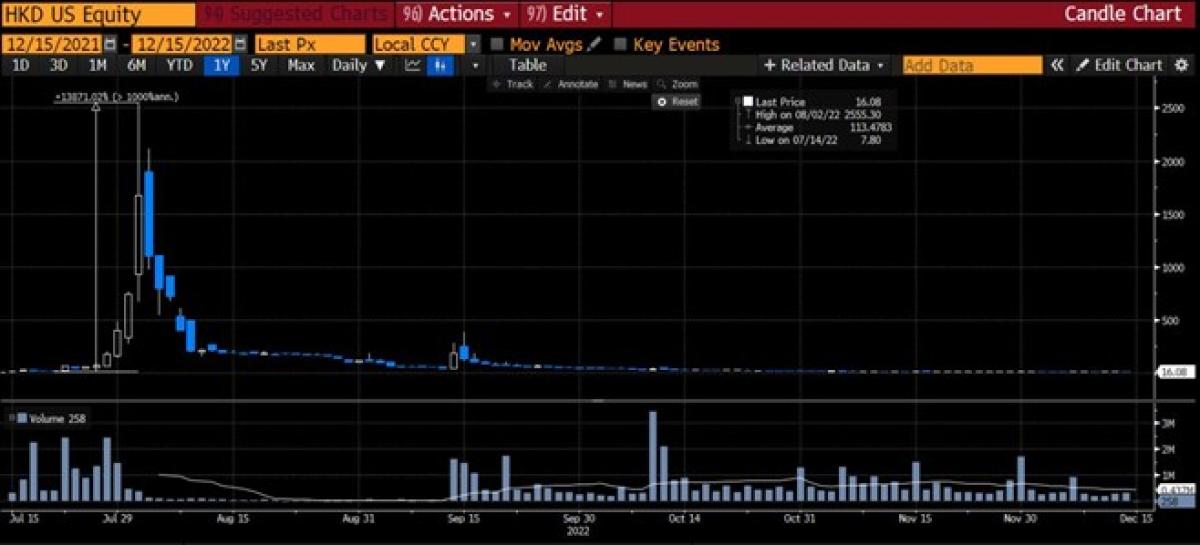
Task: Click the Mov Avgs pencil icon
Action: tap(595, 45)
